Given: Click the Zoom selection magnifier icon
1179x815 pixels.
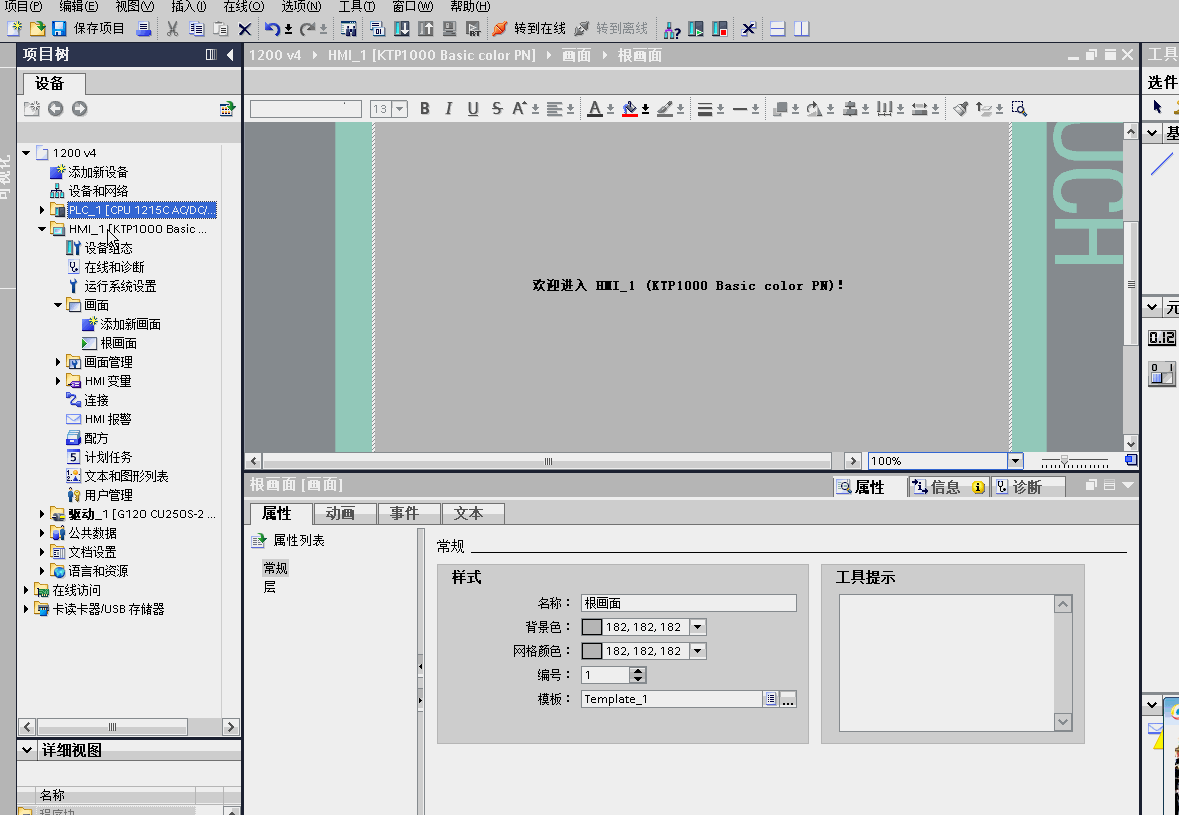Looking at the screenshot, I should 1019,108.
